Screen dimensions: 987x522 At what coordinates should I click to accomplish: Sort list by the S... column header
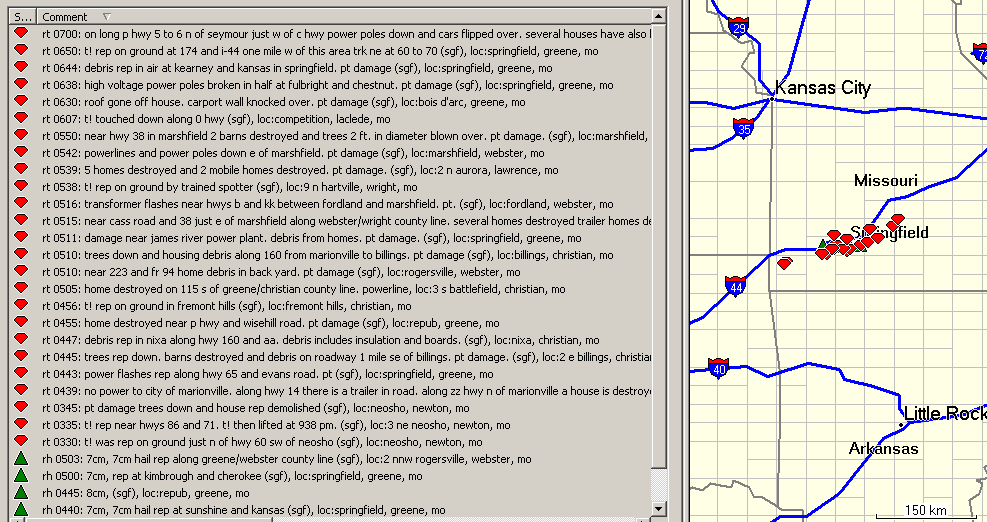point(24,17)
